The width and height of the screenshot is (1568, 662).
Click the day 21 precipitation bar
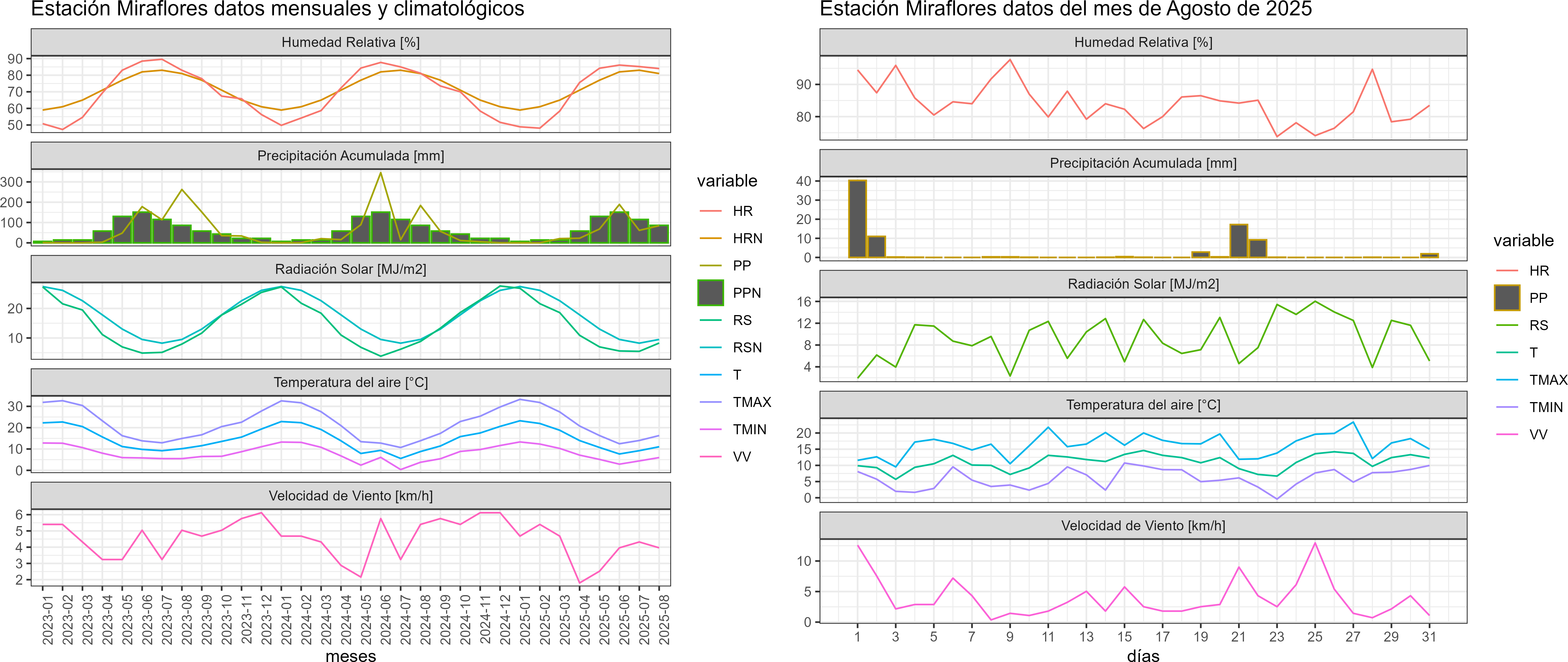pos(1238,241)
